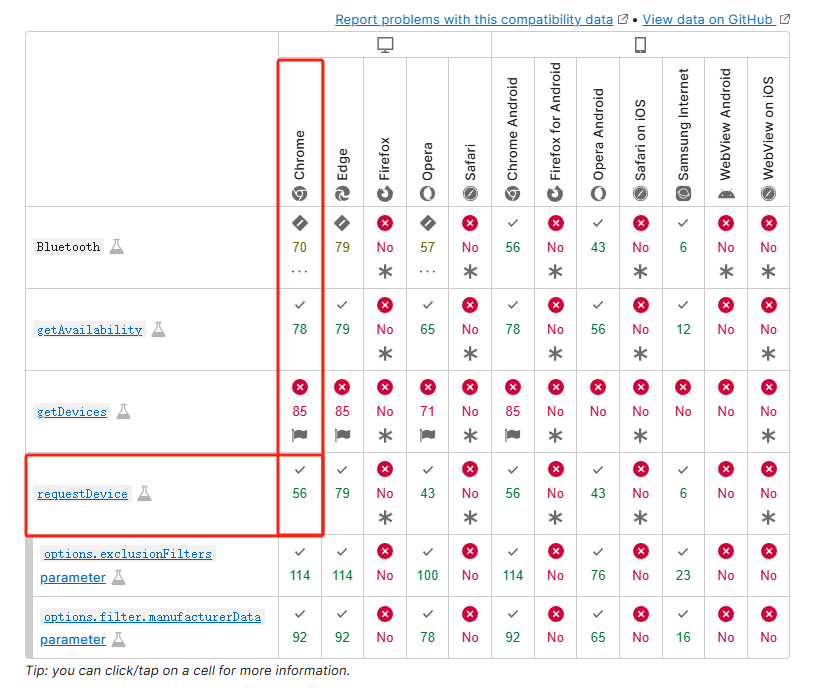Viewport: 820px width, 689px height.
Task: Click the flask icon next to getAvailability
Action: [157, 327]
